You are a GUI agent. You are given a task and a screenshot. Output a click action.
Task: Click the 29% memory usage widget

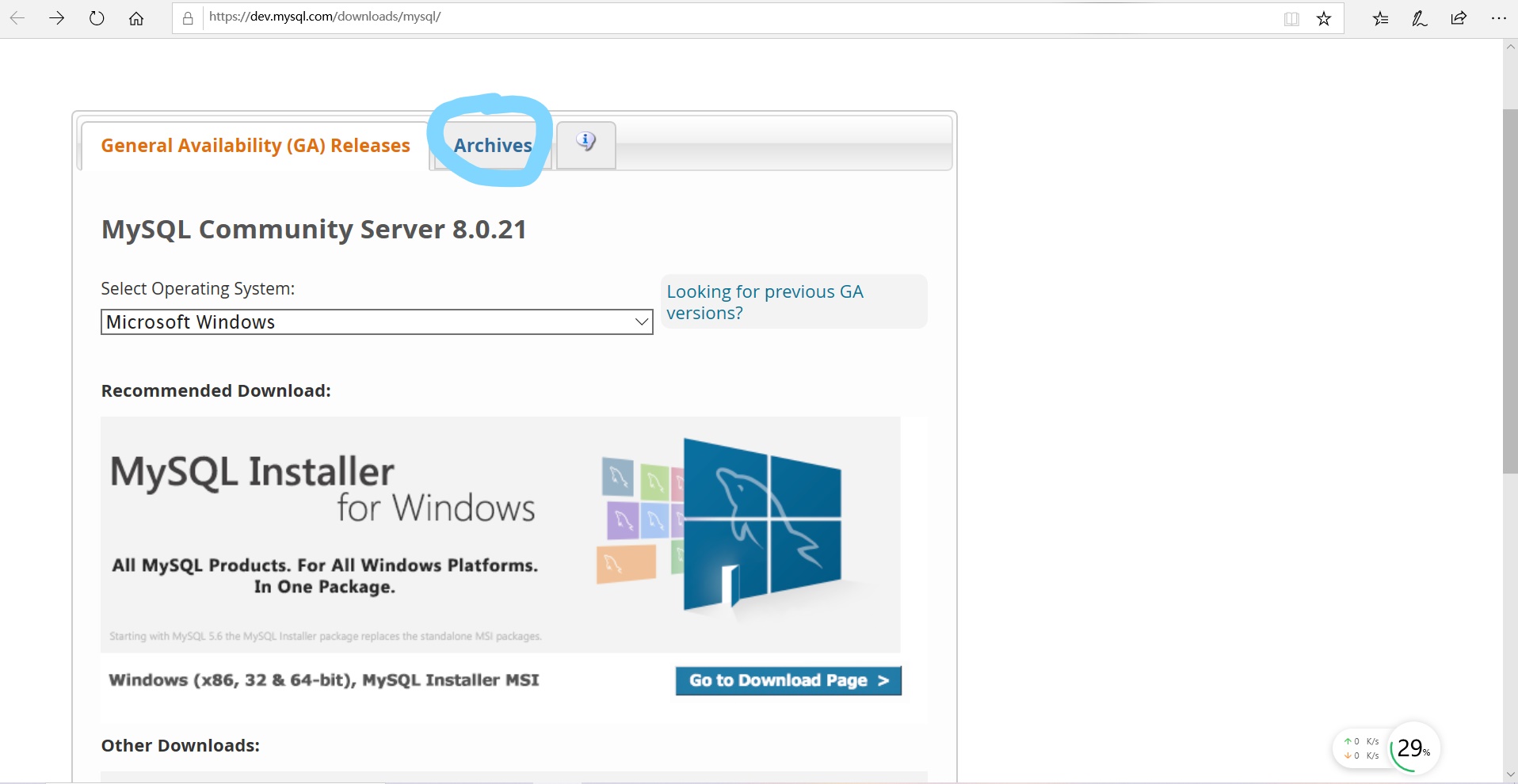pyautogui.click(x=1414, y=748)
